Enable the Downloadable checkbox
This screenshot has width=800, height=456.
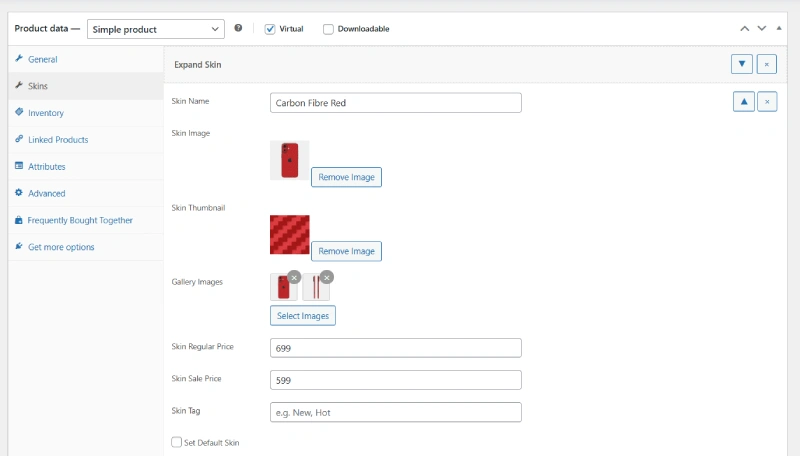(328, 29)
